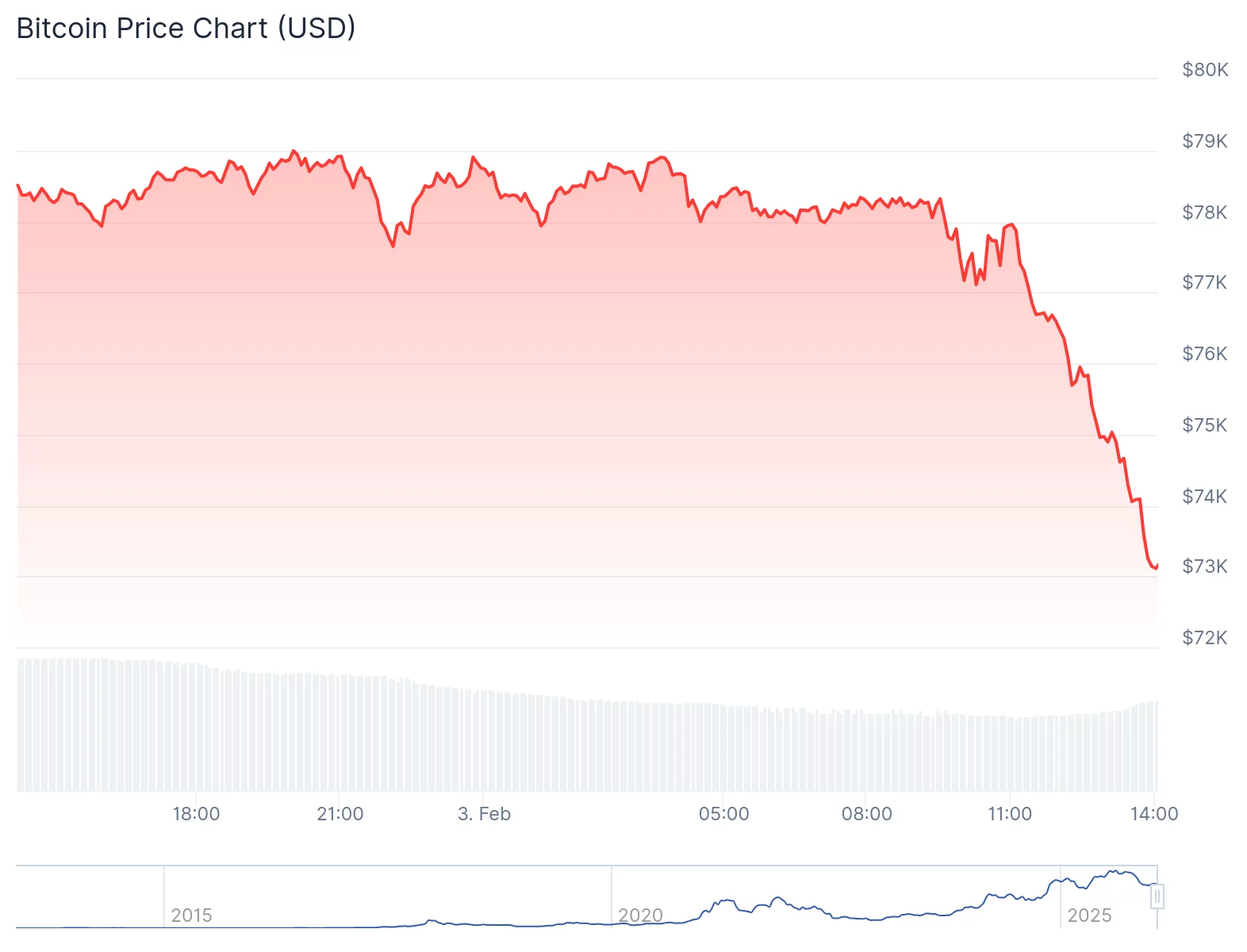This screenshot has width=1247, height=952.
Task: Click the 18:00 time axis label
Action: pyautogui.click(x=196, y=814)
